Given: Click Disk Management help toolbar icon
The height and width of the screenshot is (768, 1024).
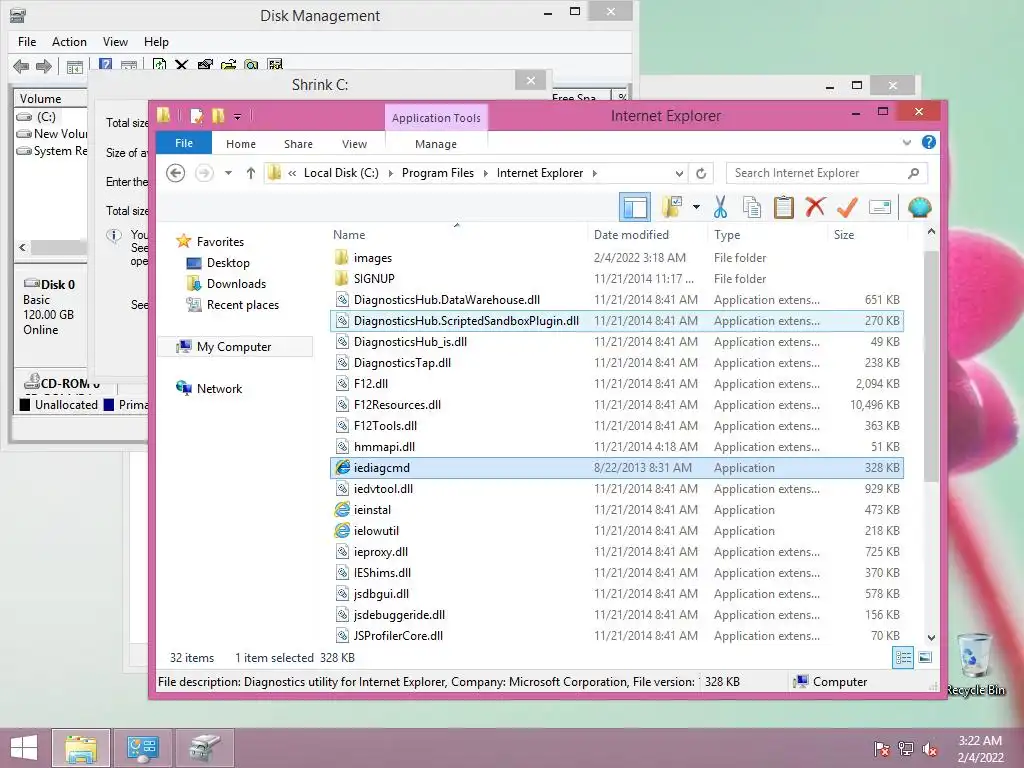Looking at the screenshot, I should pyautogui.click(x=105, y=65).
